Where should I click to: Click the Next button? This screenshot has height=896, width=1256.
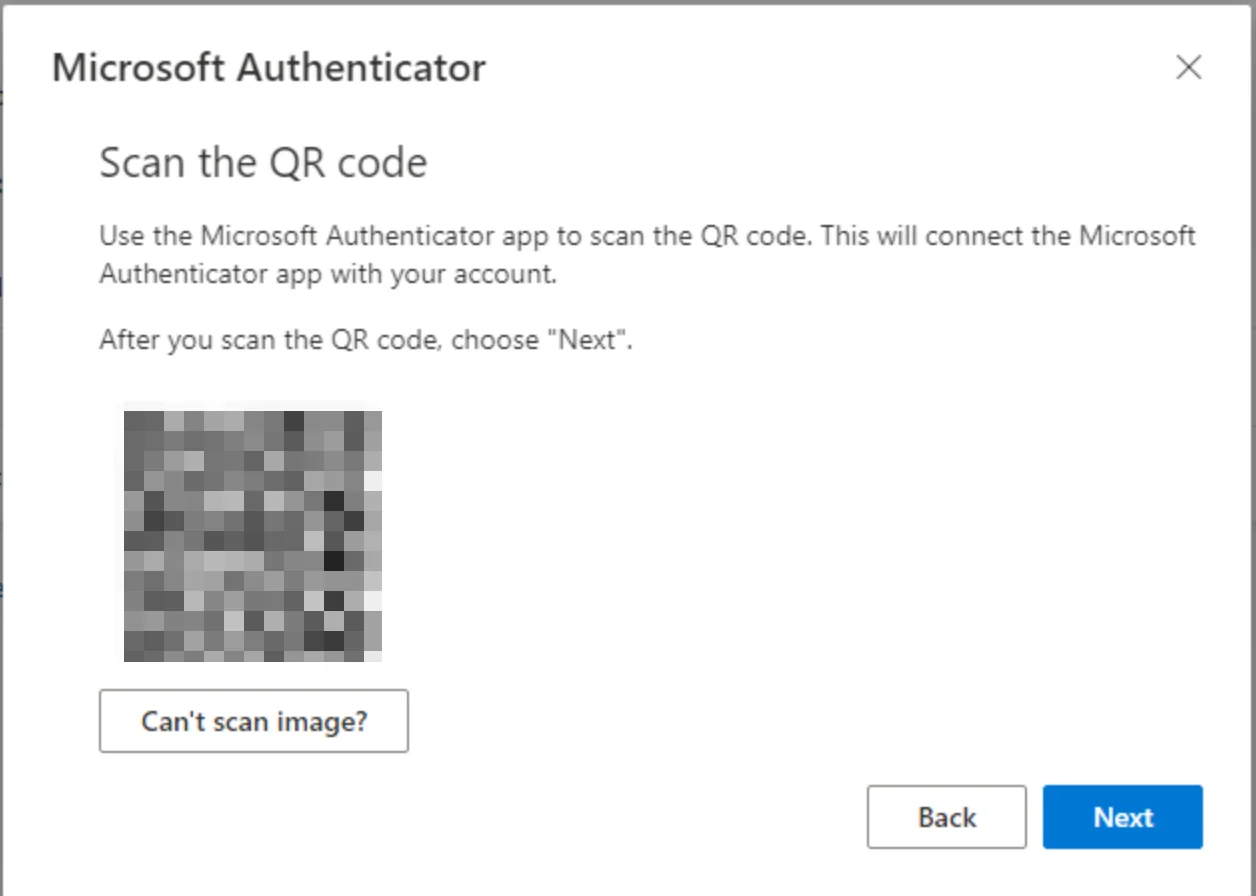tap(1122, 817)
